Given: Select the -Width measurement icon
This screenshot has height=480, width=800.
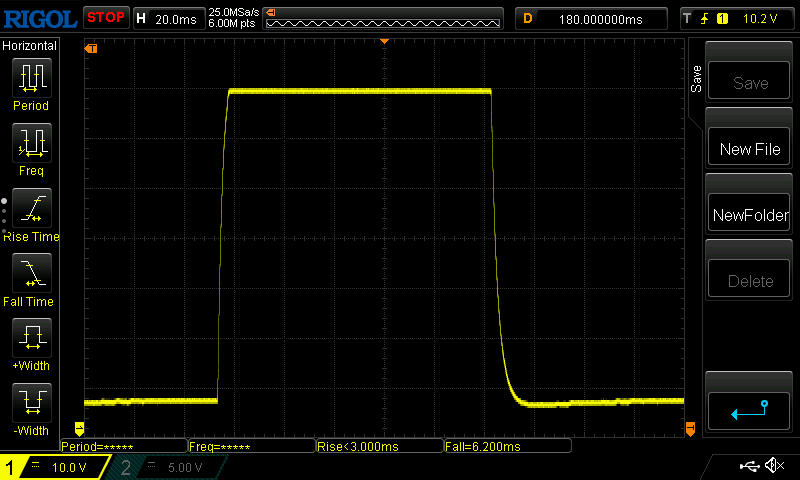Looking at the screenshot, I should tap(30, 403).
